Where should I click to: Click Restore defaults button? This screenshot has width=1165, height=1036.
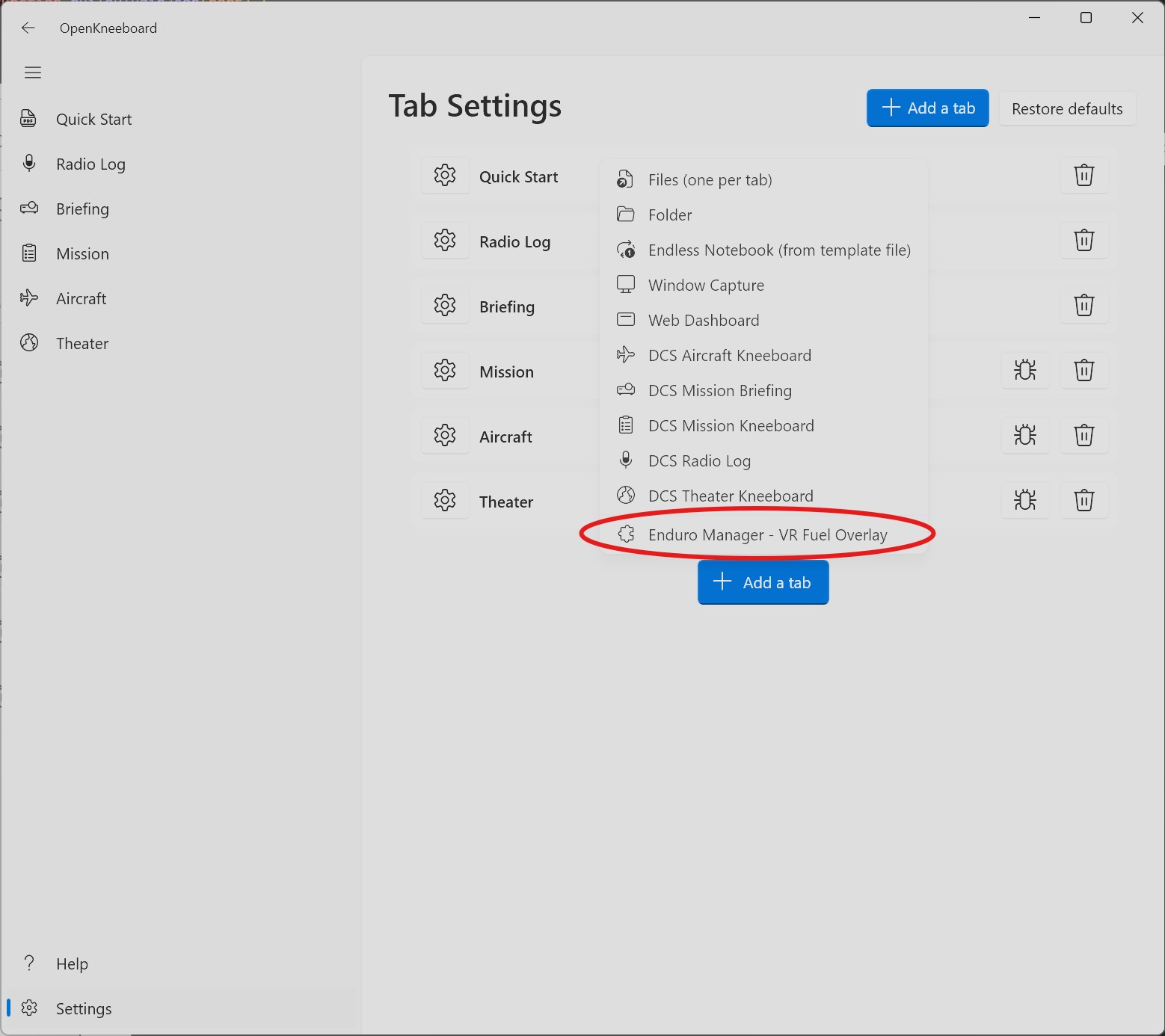(x=1067, y=108)
